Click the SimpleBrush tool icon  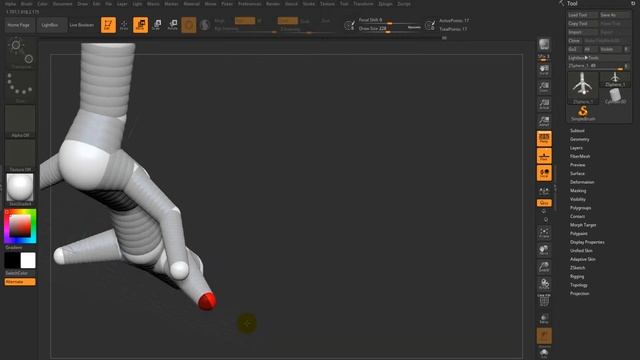click(583, 113)
